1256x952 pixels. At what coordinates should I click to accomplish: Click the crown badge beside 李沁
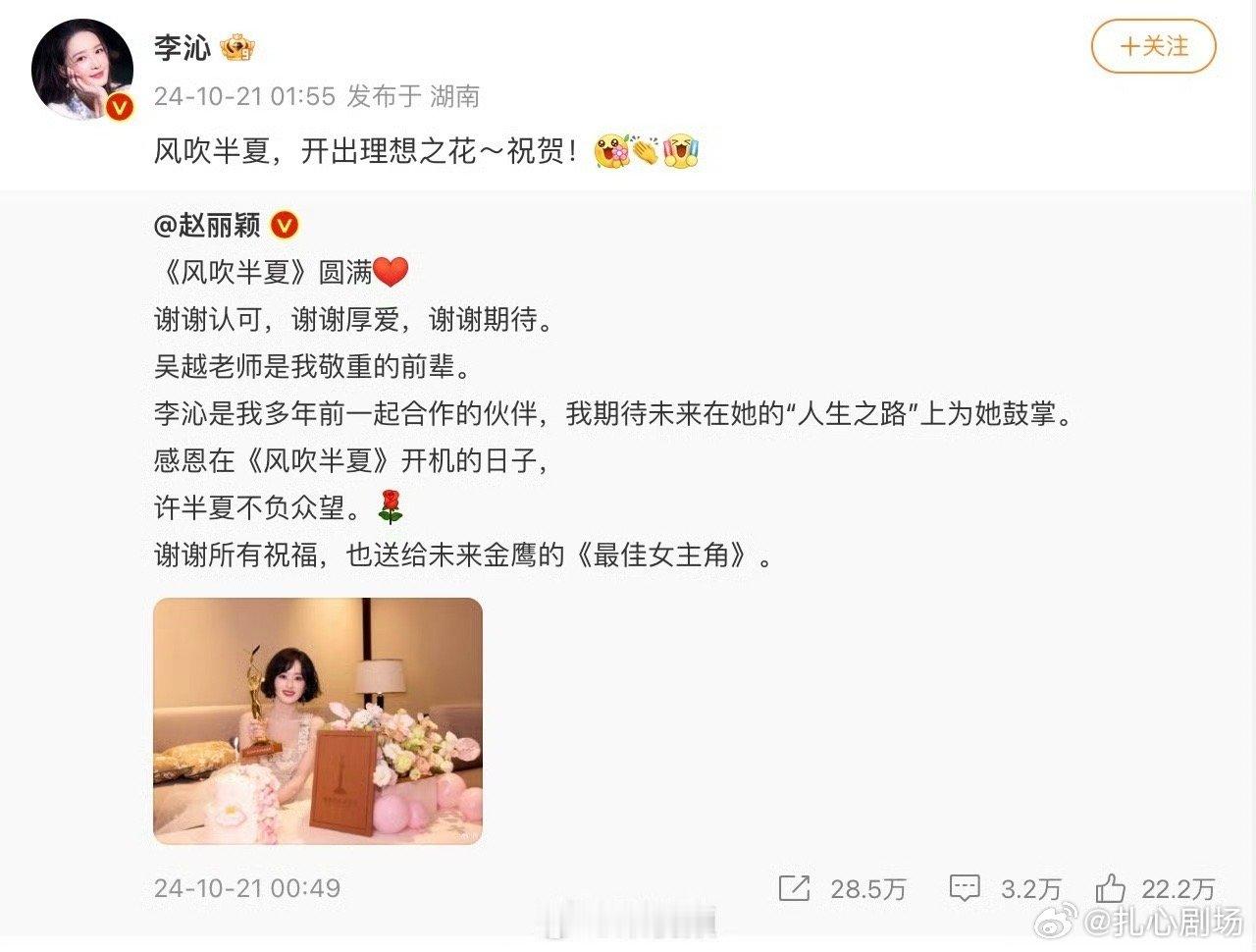pyautogui.click(x=237, y=46)
